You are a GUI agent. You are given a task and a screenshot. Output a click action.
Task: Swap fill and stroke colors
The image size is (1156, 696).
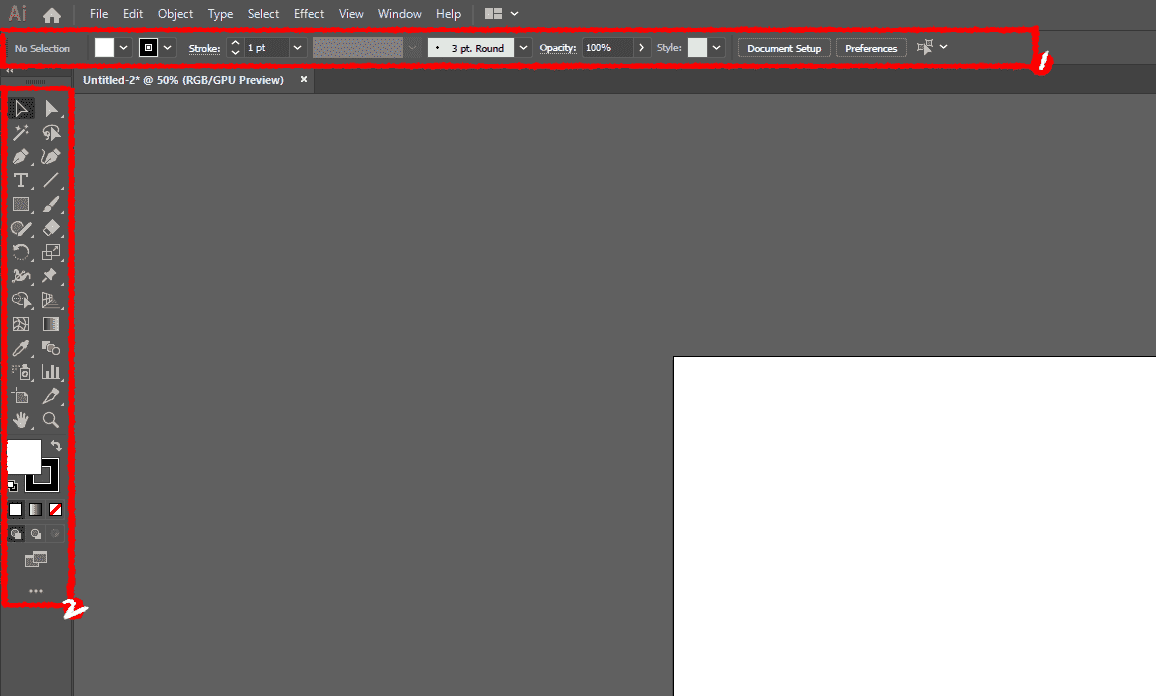click(x=56, y=445)
